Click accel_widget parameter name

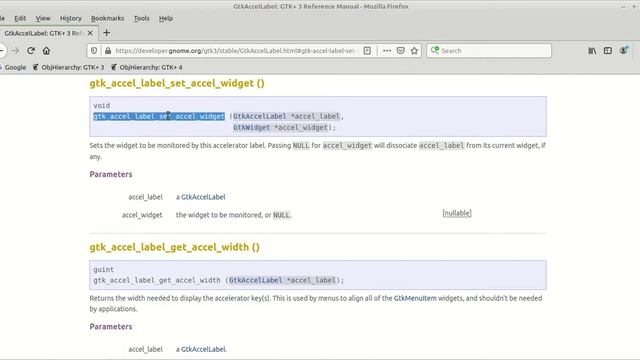pyautogui.click(x=142, y=215)
